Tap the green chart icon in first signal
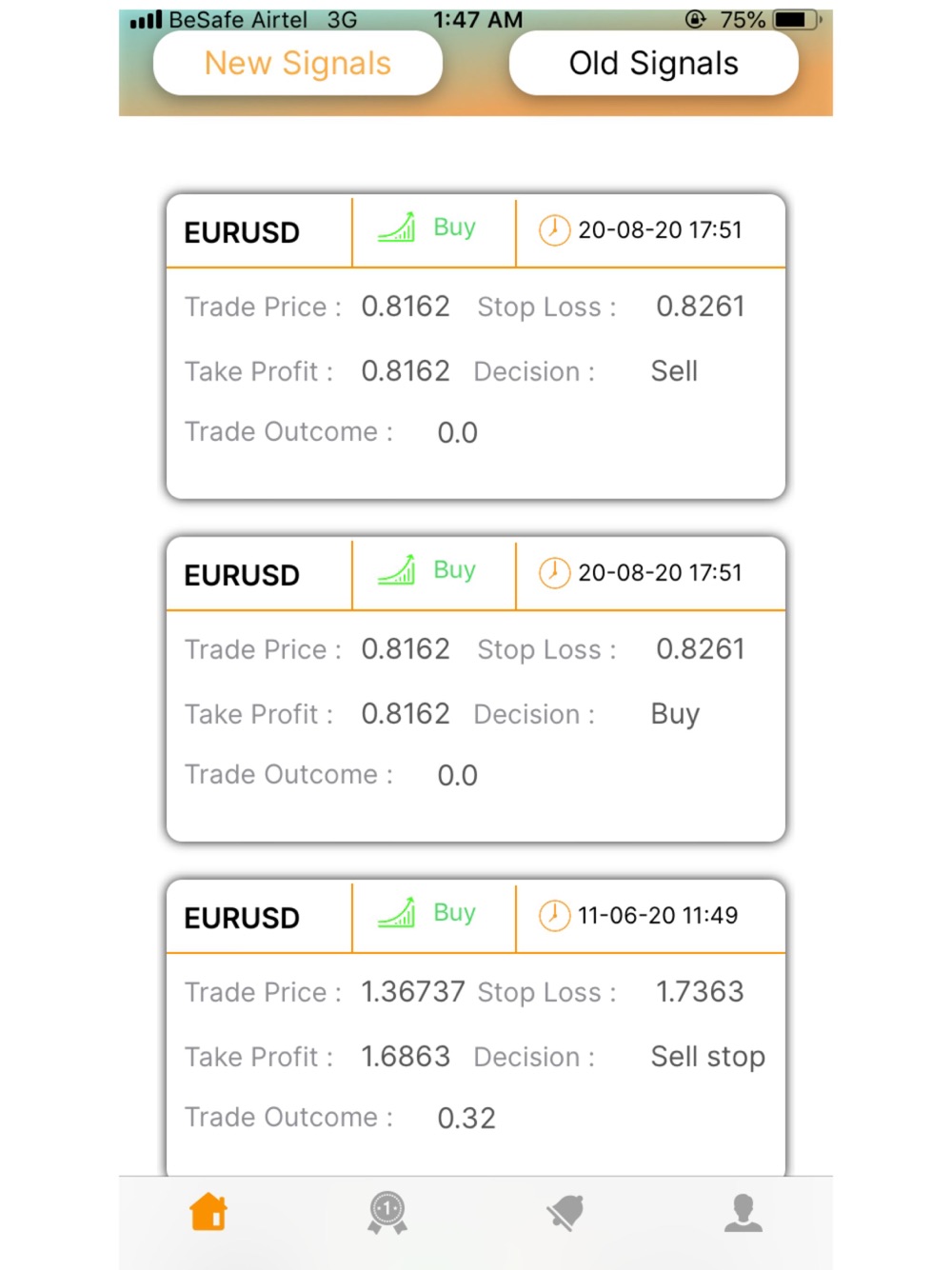952x1270 pixels. pyautogui.click(x=397, y=228)
